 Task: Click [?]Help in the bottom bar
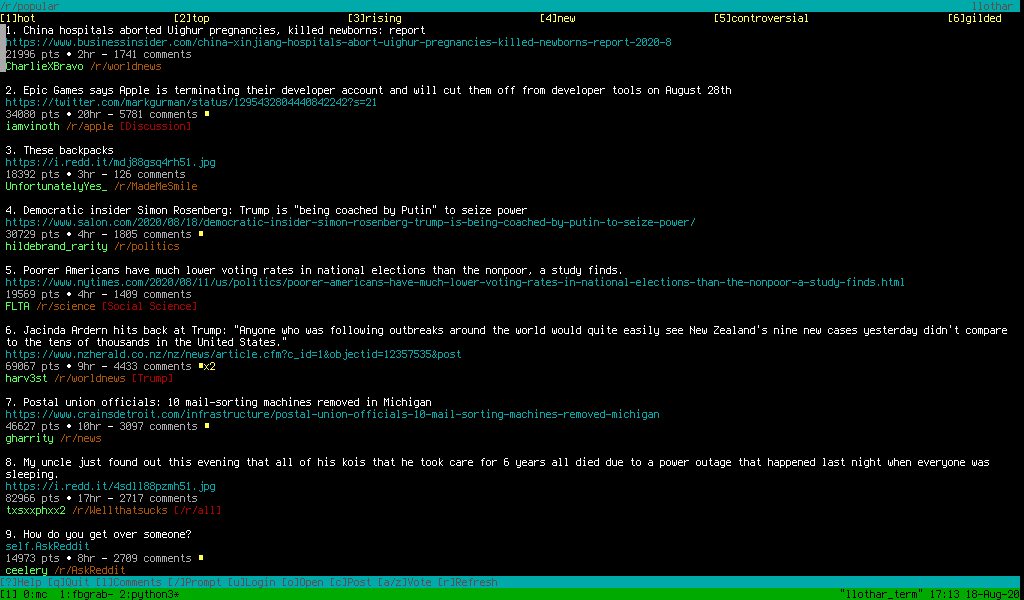tap(22, 582)
